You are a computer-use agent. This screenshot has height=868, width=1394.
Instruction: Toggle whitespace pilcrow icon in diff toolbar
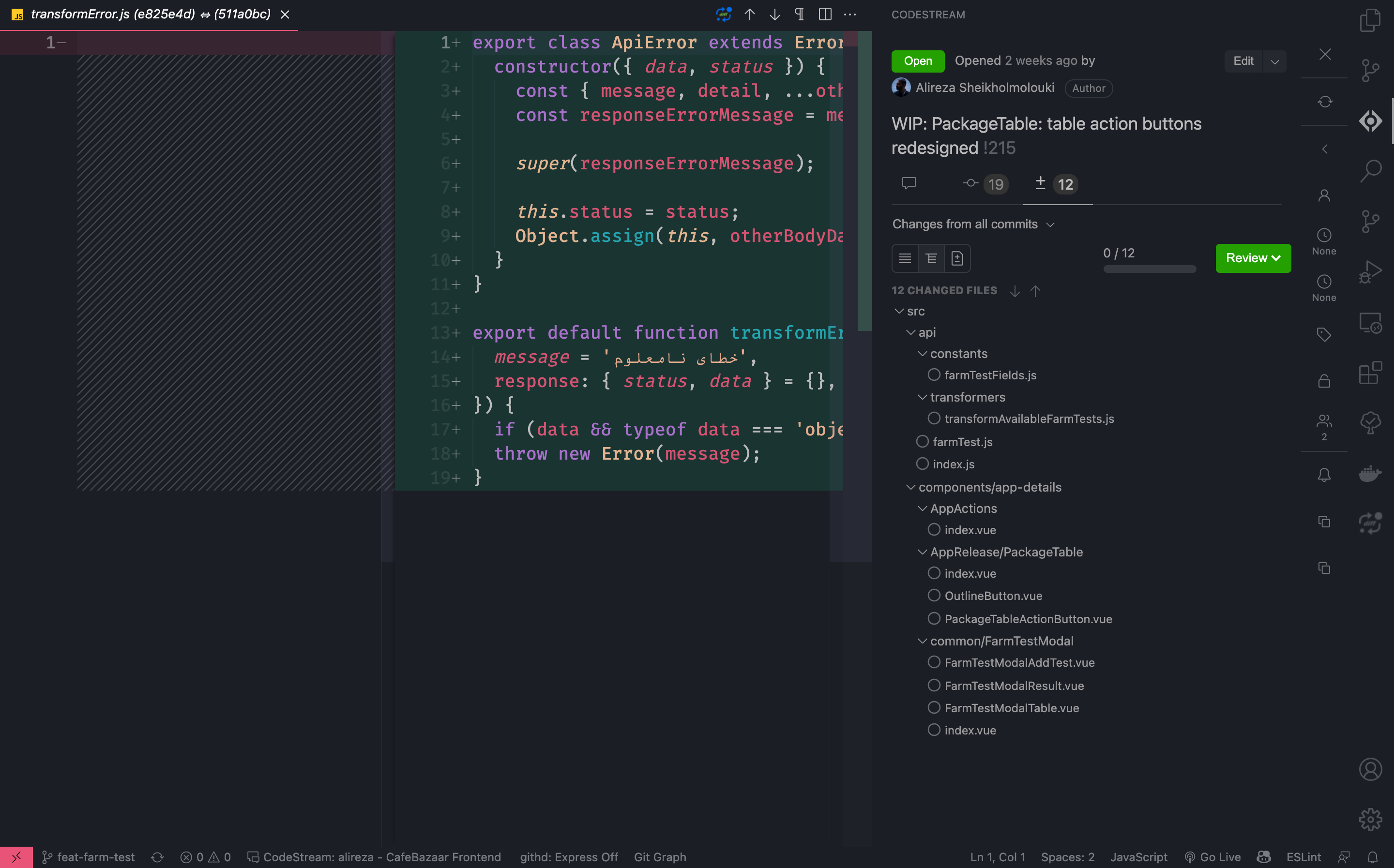coord(799,15)
